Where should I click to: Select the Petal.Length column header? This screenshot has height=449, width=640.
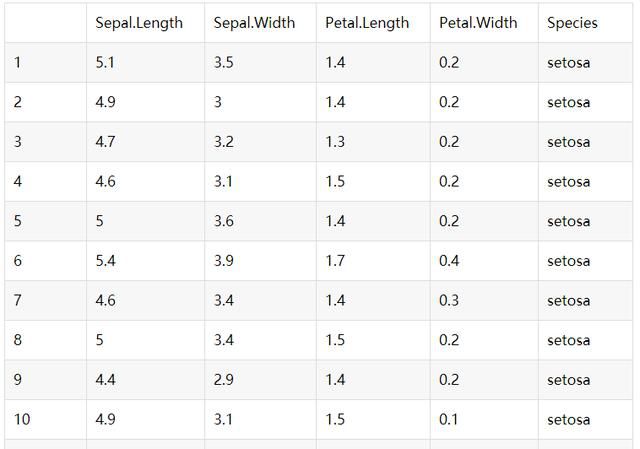[x=367, y=23]
